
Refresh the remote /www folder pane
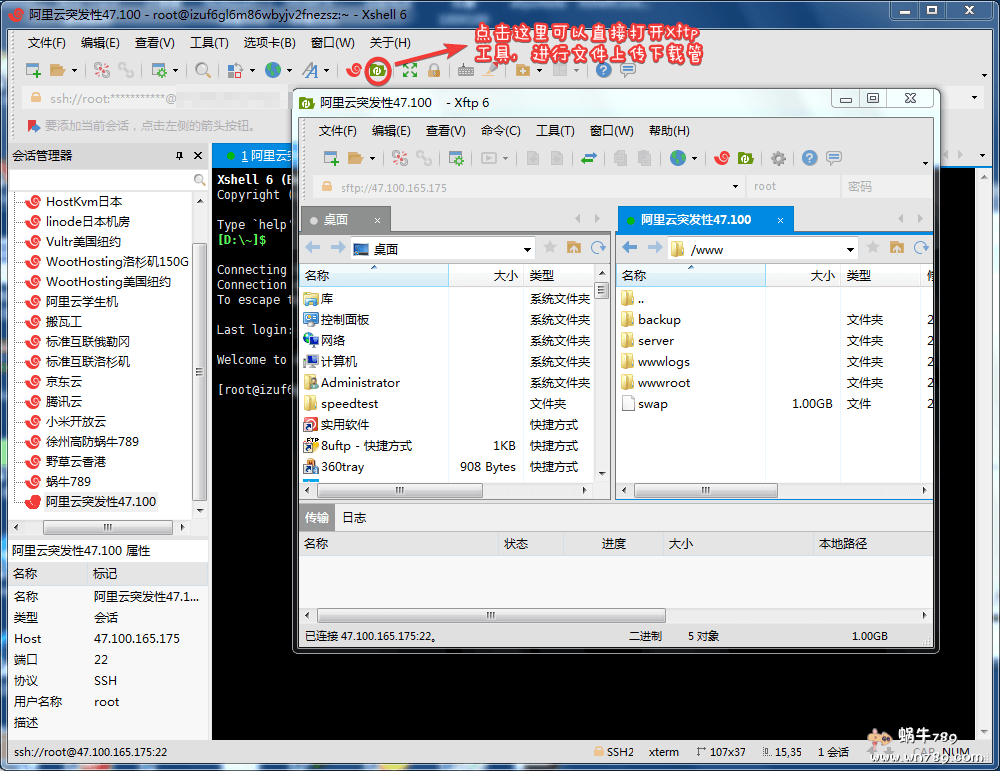[x=920, y=248]
